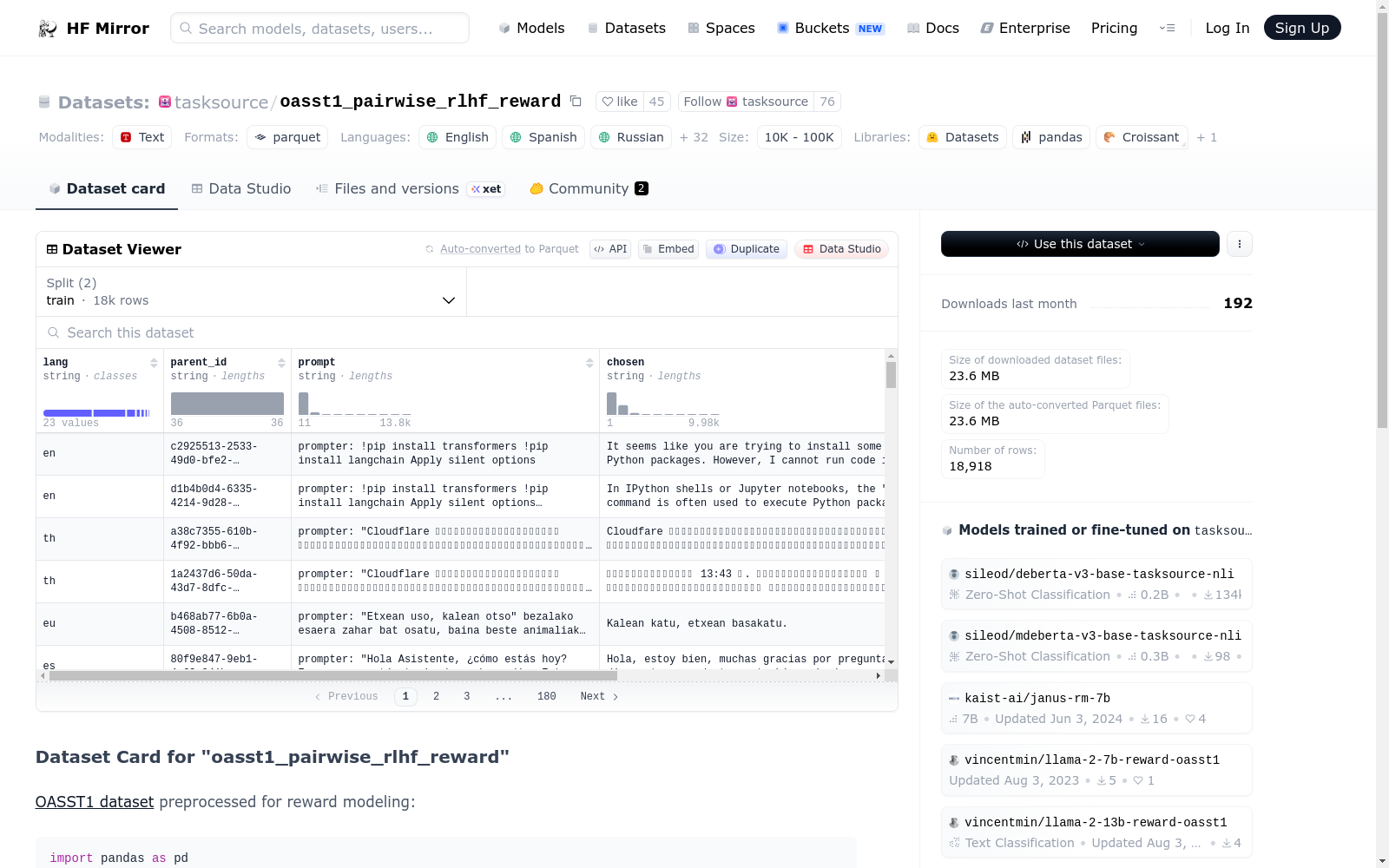The image size is (1389, 868).
Task: Click the pandas library icon tag
Action: (1051, 137)
